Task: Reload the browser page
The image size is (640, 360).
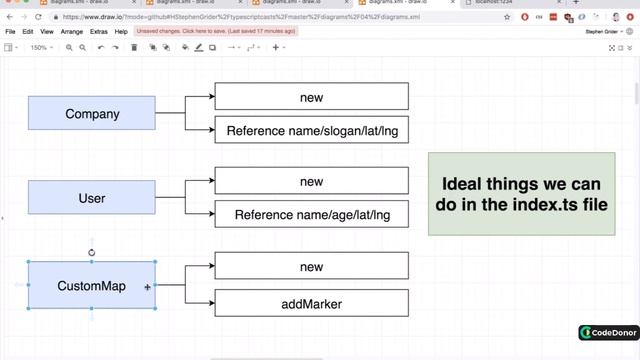Action: 38,17
